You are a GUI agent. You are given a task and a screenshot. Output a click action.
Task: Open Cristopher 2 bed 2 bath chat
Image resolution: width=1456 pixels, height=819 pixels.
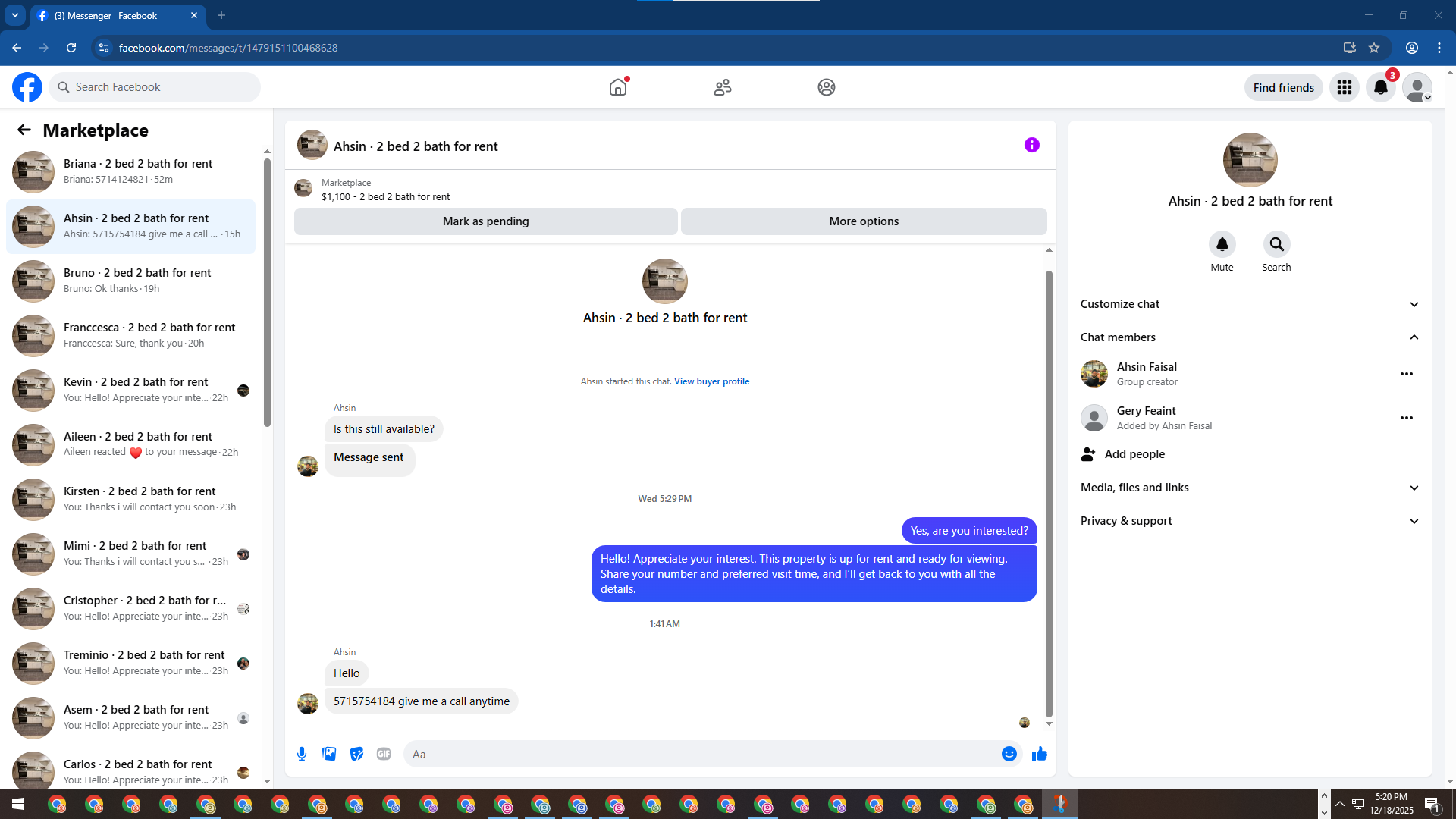(x=130, y=608)
